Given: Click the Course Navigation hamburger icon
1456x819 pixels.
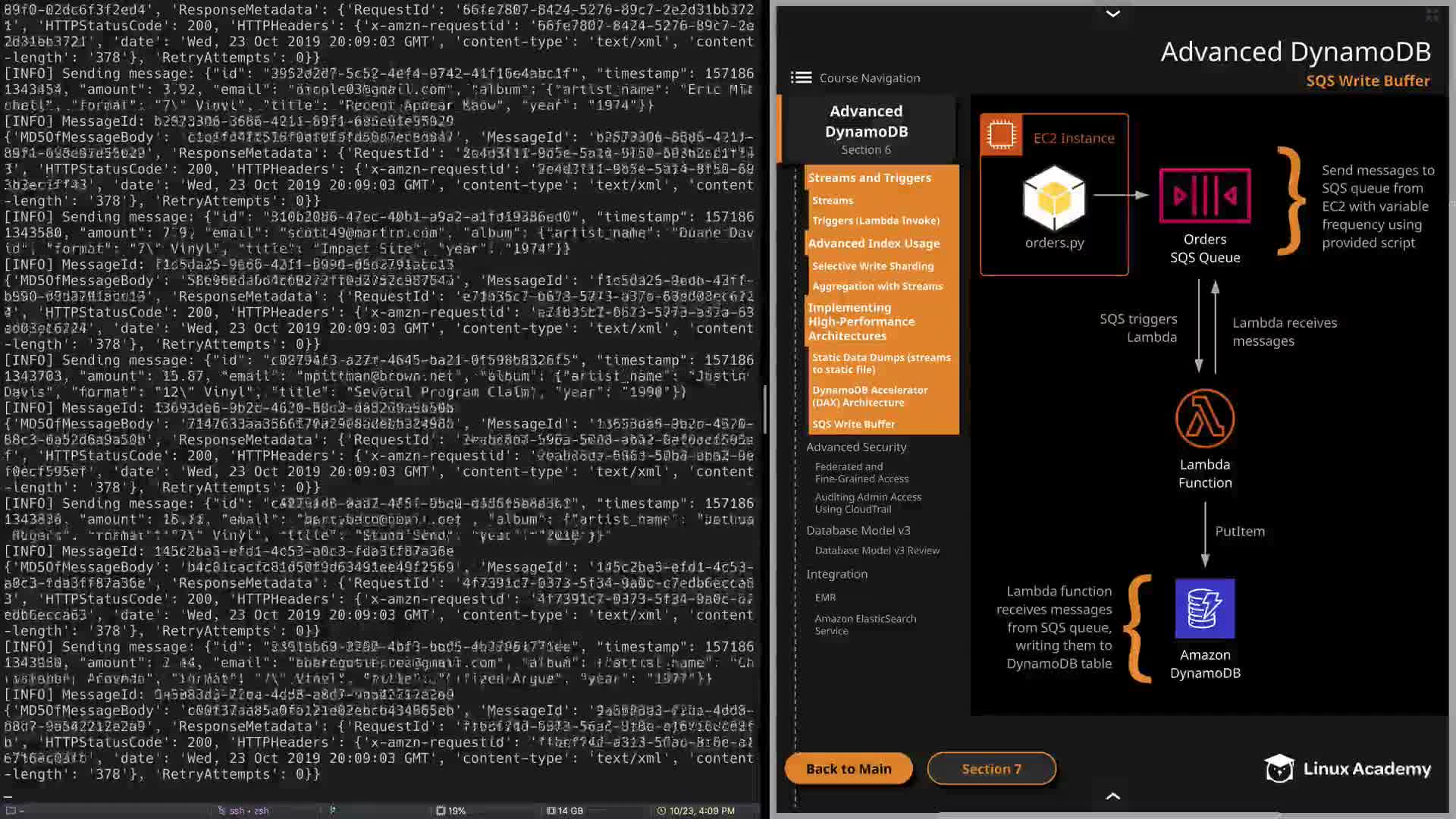Looking at the screenshot, I should [x=800, y=77].
